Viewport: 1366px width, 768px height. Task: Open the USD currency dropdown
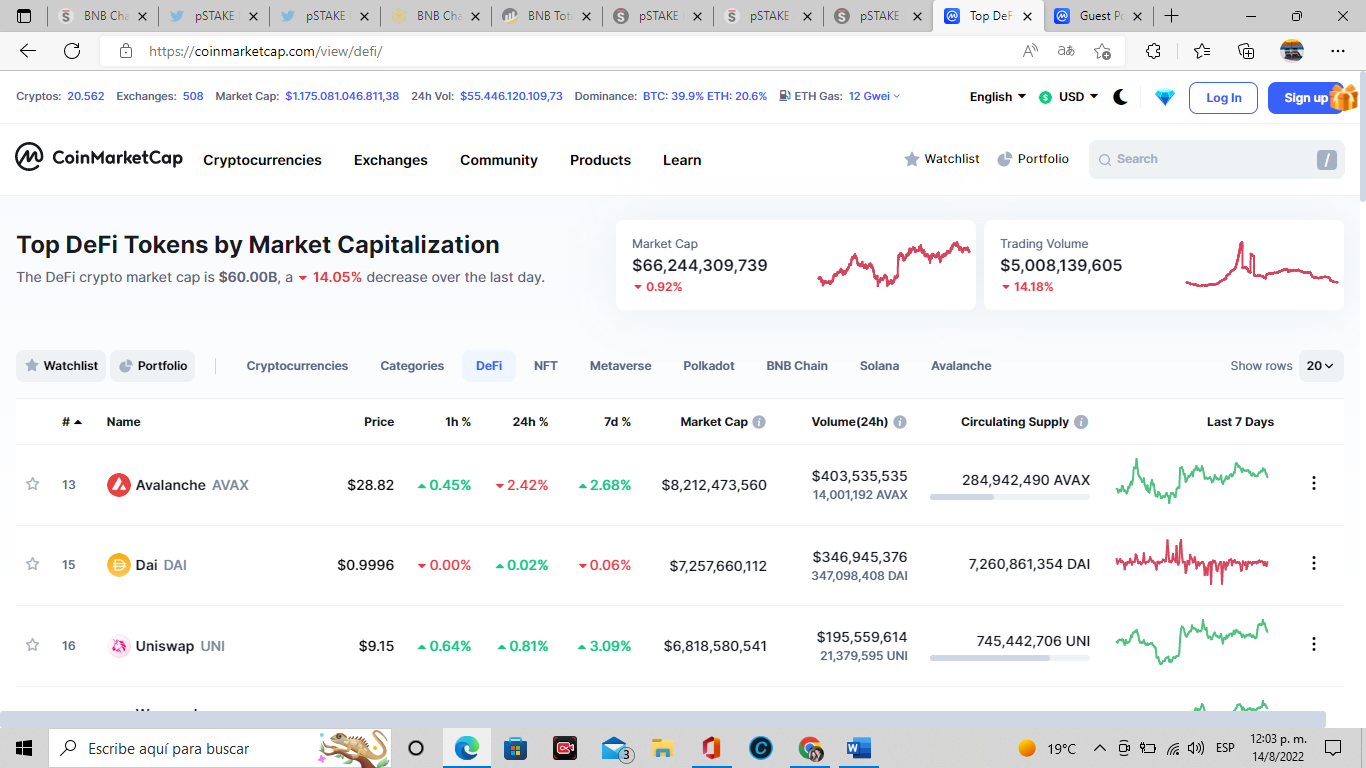point(1068,97)
